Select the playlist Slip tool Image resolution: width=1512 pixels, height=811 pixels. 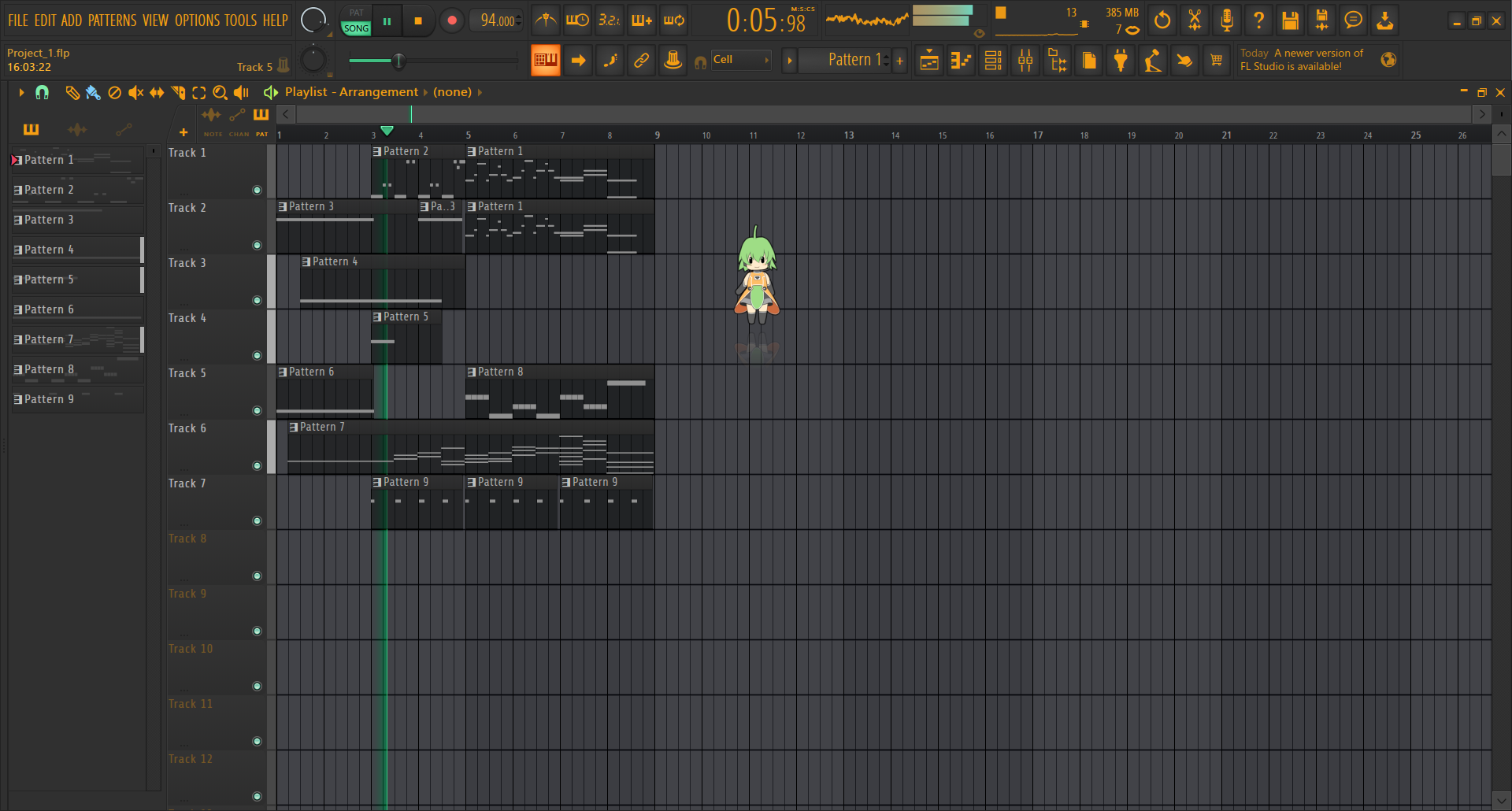coord(157,93)
